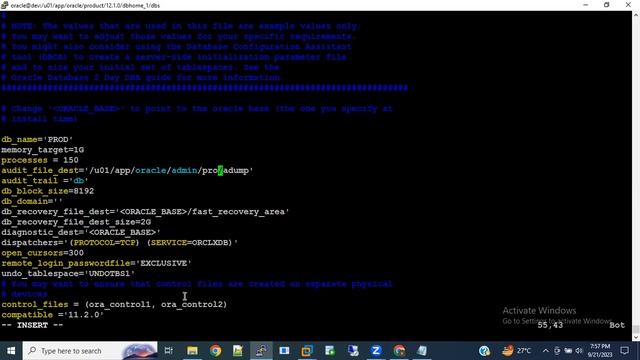The width and height of the screenshot is (640, 360).
Task: Click the control_files = (ora_control1, ora_control2) line
Action: (114, 304)
